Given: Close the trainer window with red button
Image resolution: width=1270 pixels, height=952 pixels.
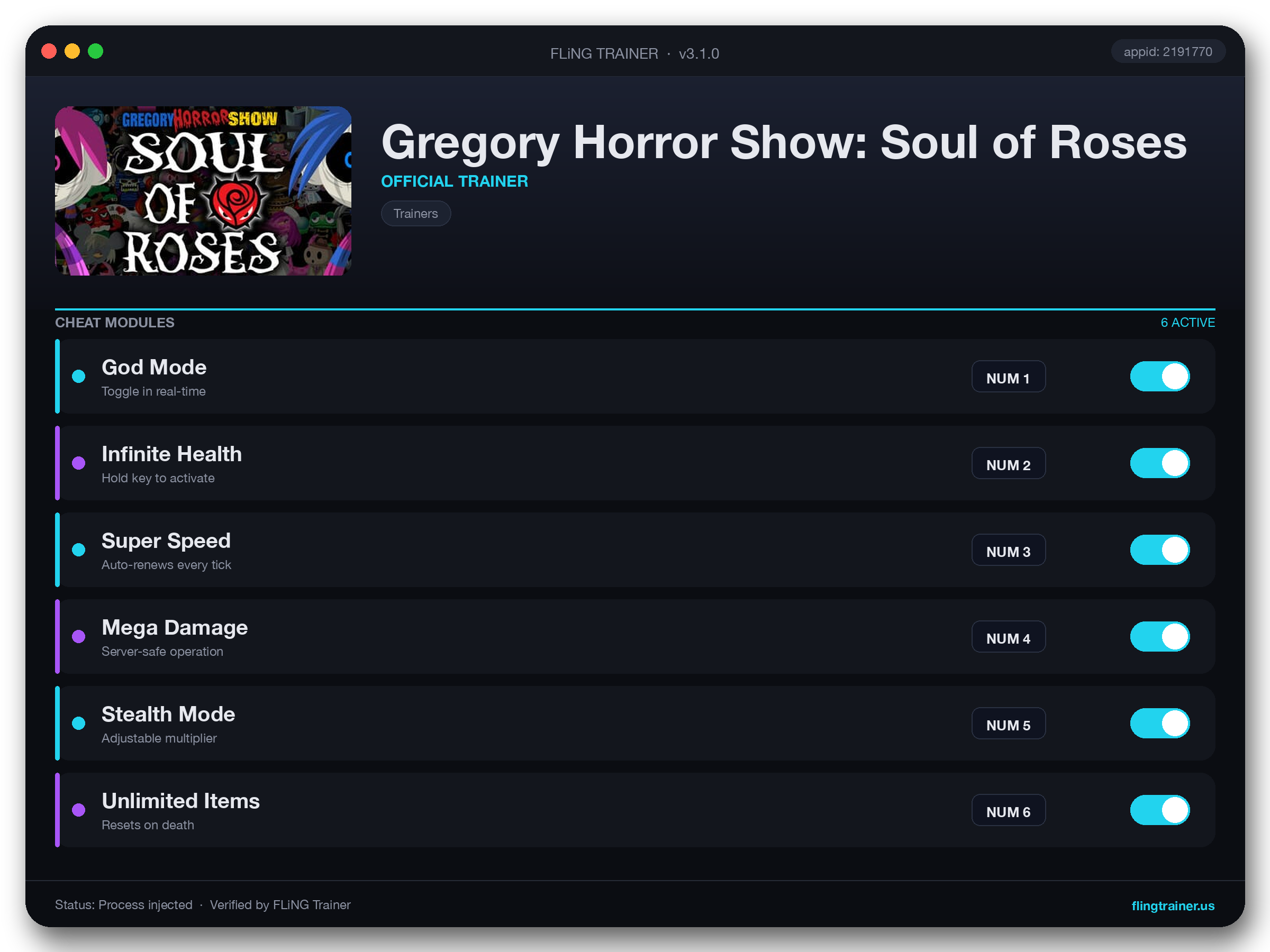Looking at the screenshot, I should pyautogui.click(x=49, y=51).
